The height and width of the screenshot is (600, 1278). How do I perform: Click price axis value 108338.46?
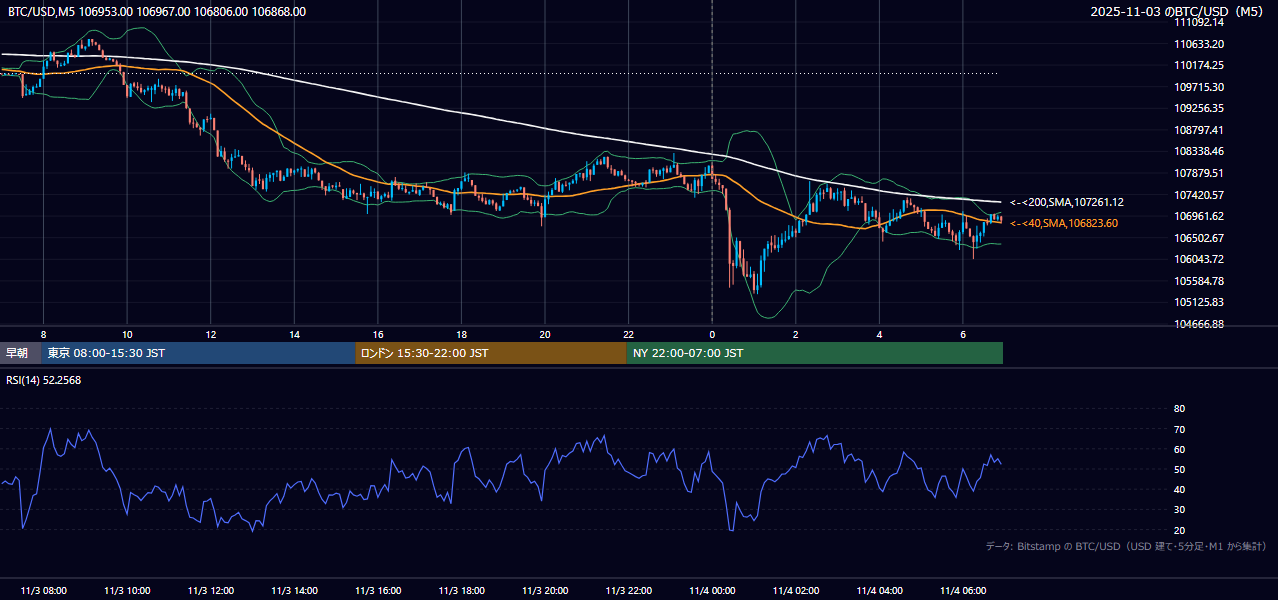click(1199, 152)
